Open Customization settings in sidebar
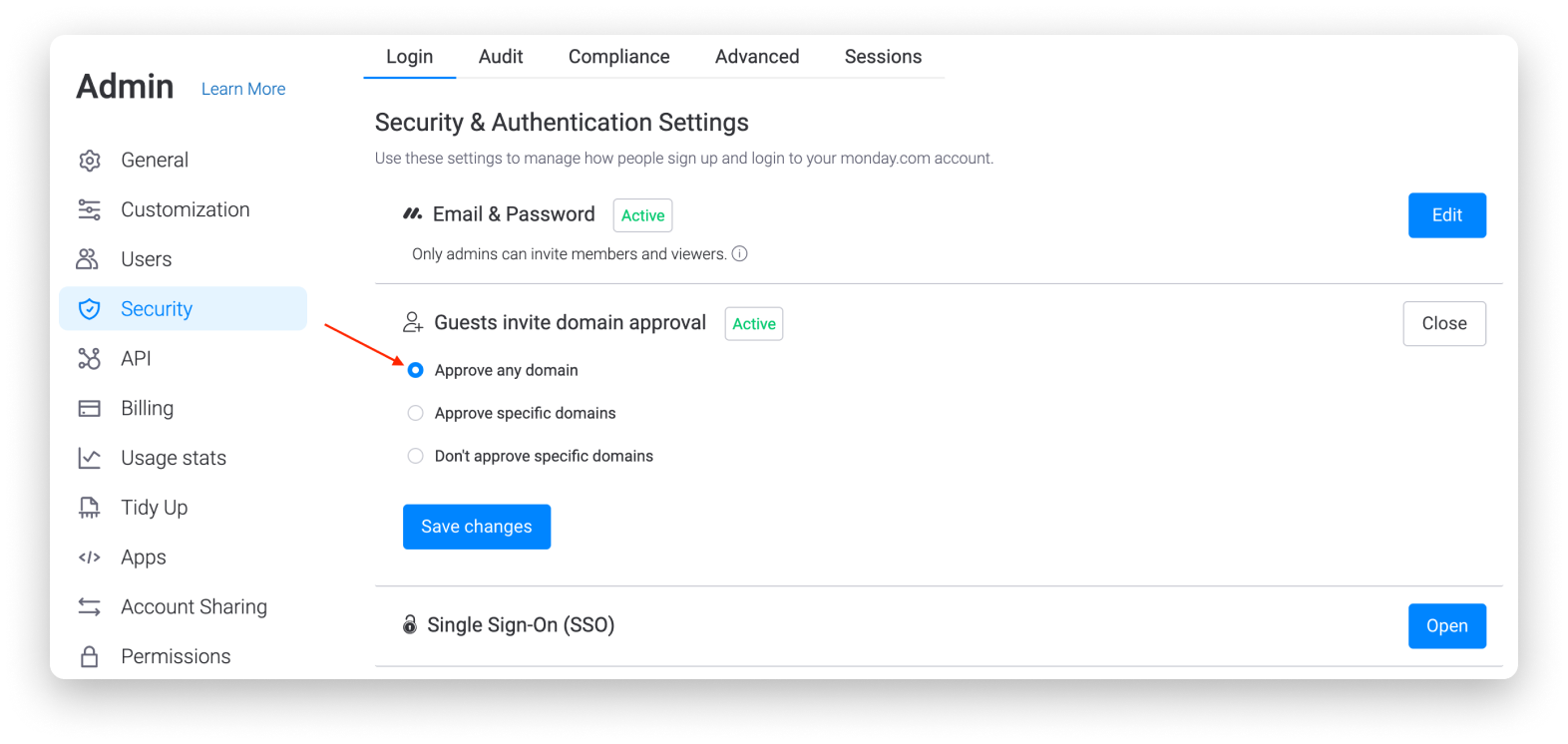1568x744 pixels. point(184,209)
